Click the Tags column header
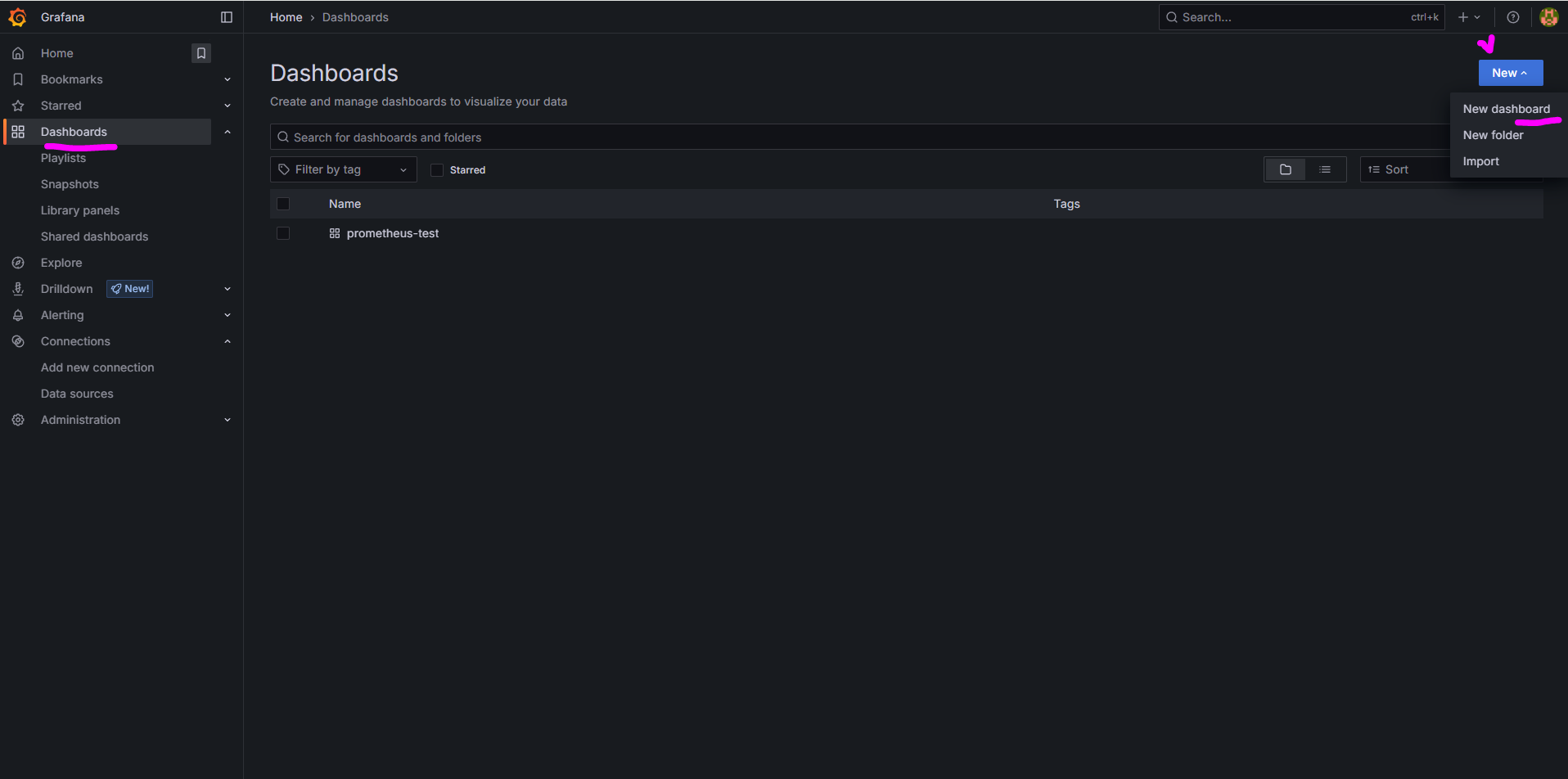The image size is (1568, 779). pyautogui.click(x=1066, y=204)
